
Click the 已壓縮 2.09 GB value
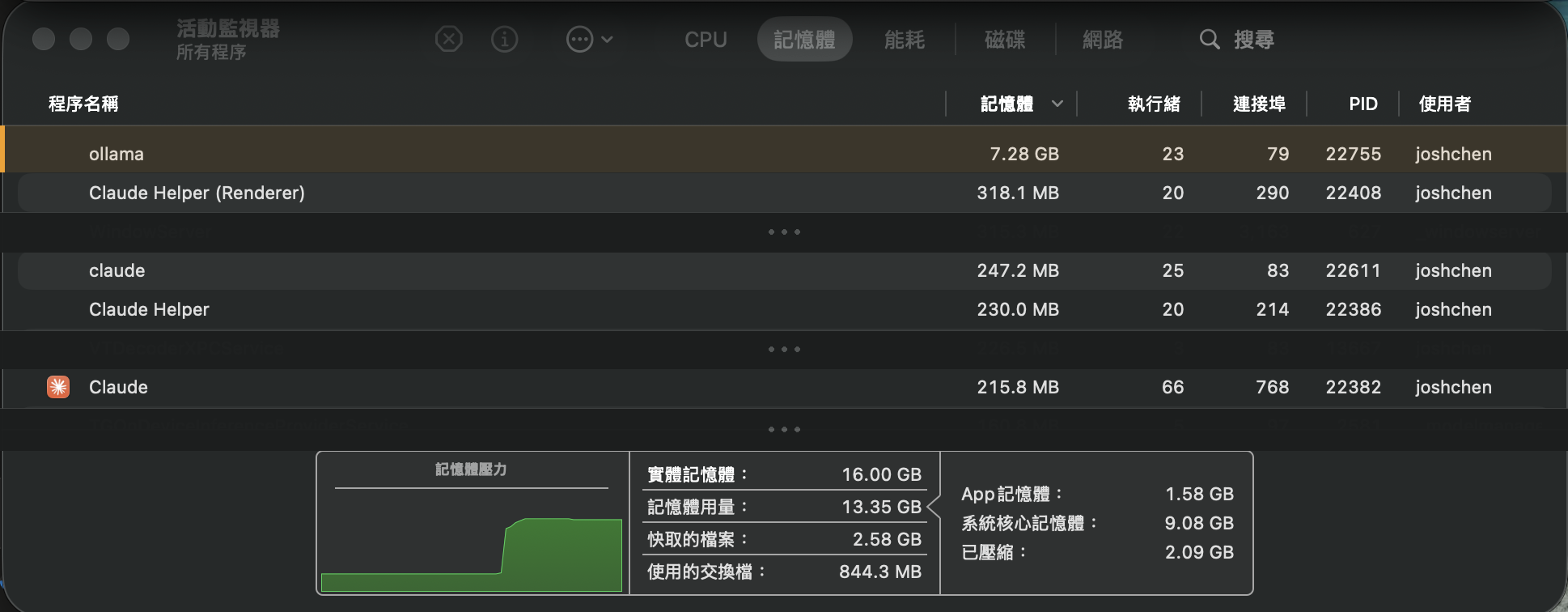(x=1199, y=552)
